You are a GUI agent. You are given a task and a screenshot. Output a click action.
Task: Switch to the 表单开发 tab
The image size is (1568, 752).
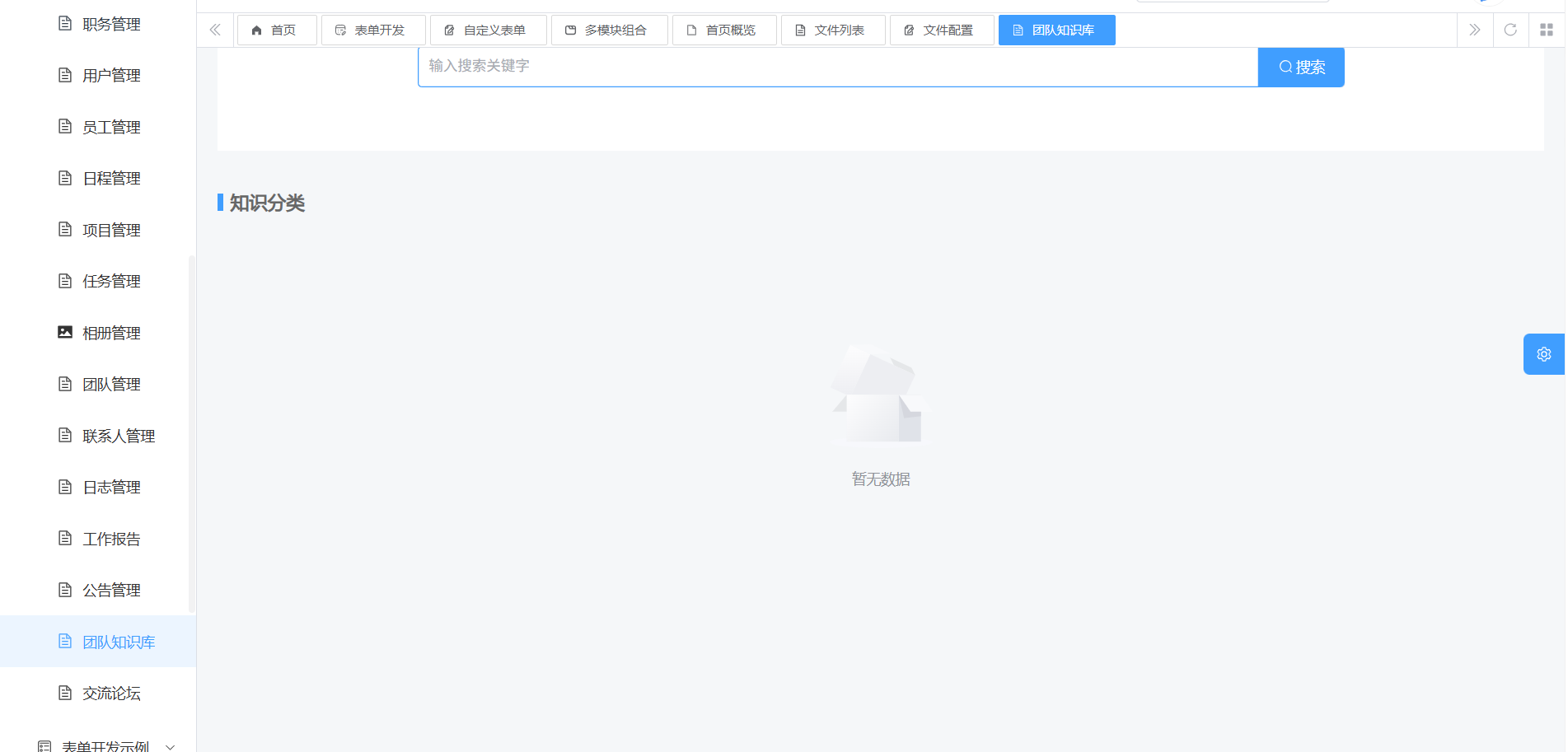(373, 30)
